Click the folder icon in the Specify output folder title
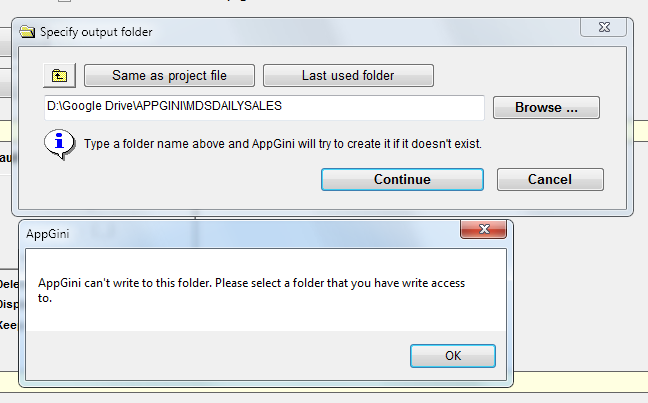Screen dimensions: 648x403 (27, 32)
